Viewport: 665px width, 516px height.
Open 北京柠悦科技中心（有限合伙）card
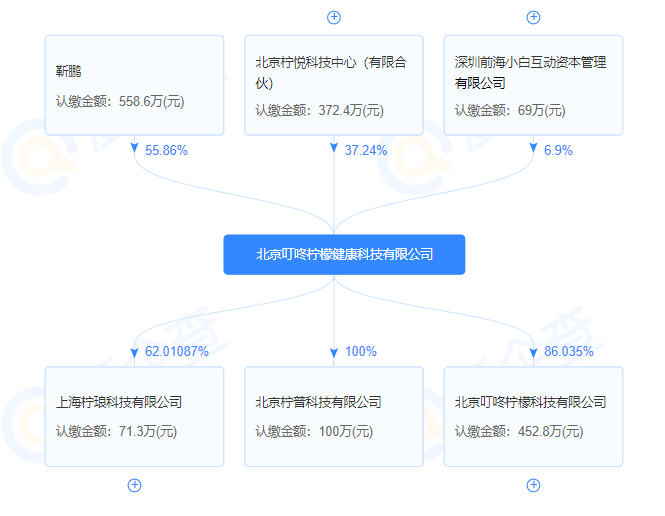[x=334, y=86]
